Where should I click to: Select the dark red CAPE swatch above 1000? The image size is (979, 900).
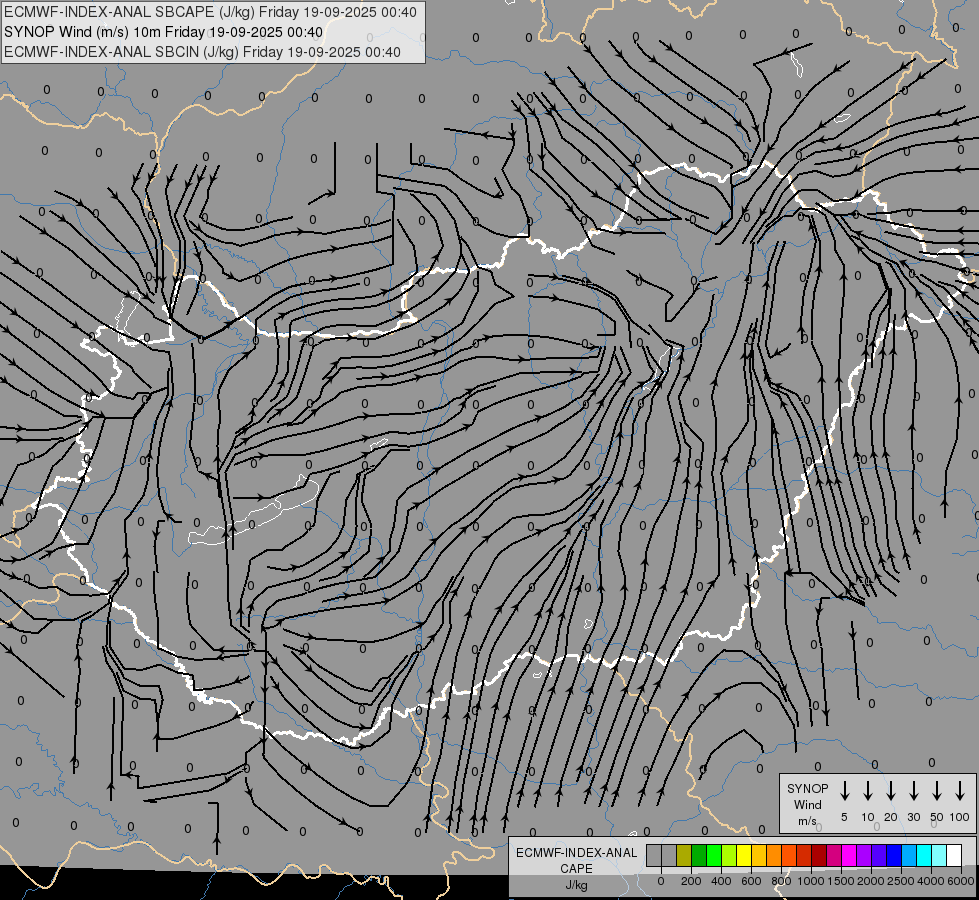(819, 855)
